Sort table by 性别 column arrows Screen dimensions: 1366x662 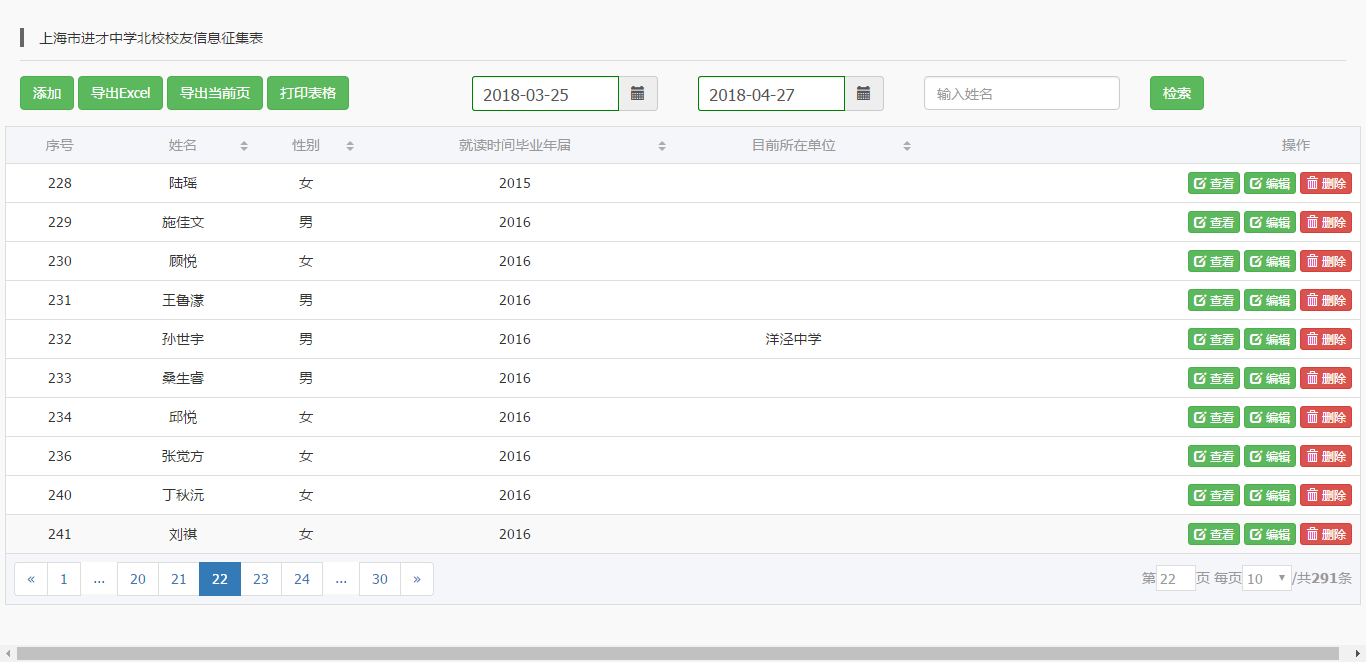click(350, 146)
